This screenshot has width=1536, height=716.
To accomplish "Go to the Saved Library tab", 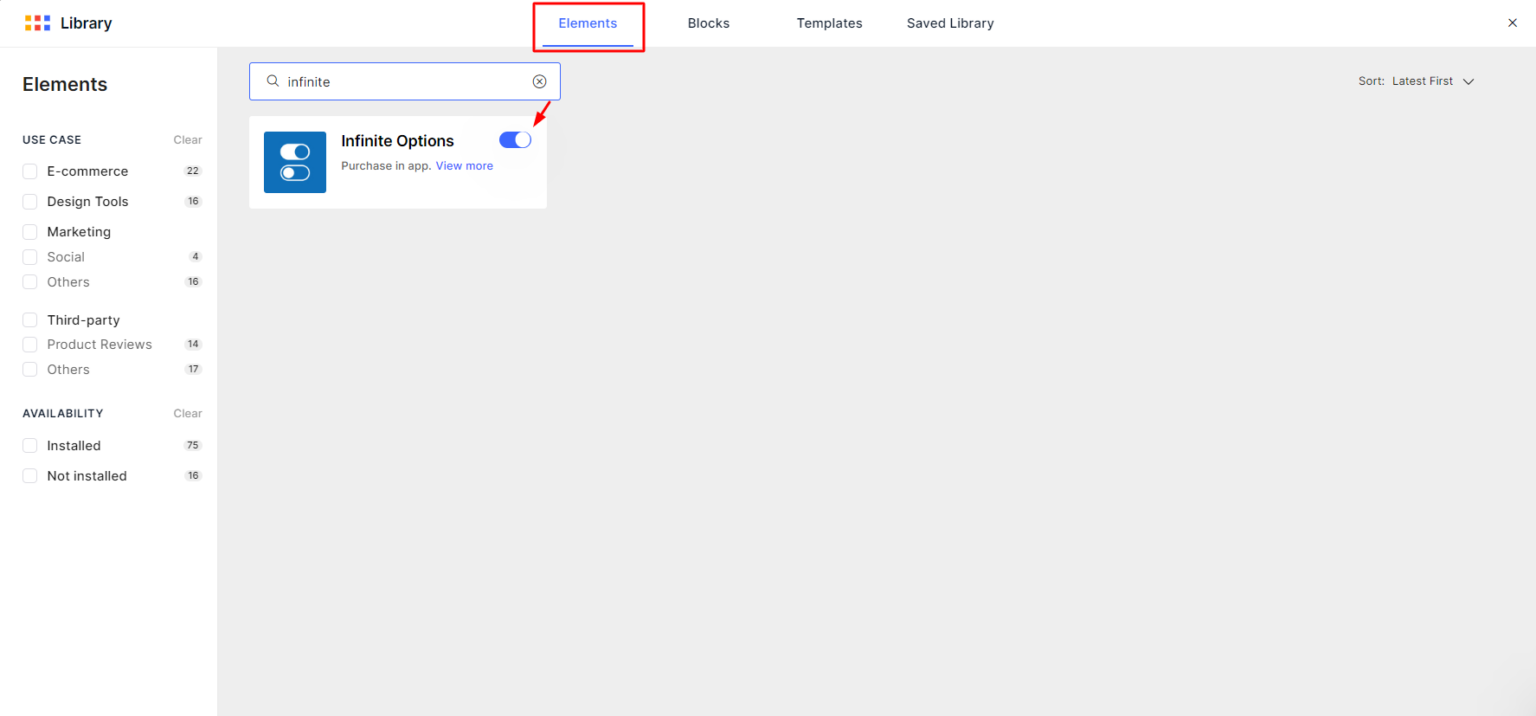I will 950,23.
